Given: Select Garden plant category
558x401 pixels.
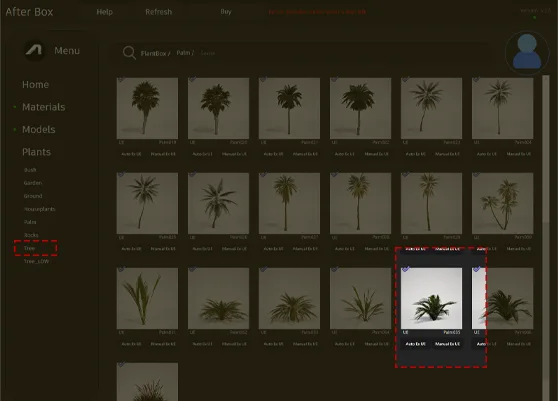Looking at the screenshot, I should click(x=33, y=183).
